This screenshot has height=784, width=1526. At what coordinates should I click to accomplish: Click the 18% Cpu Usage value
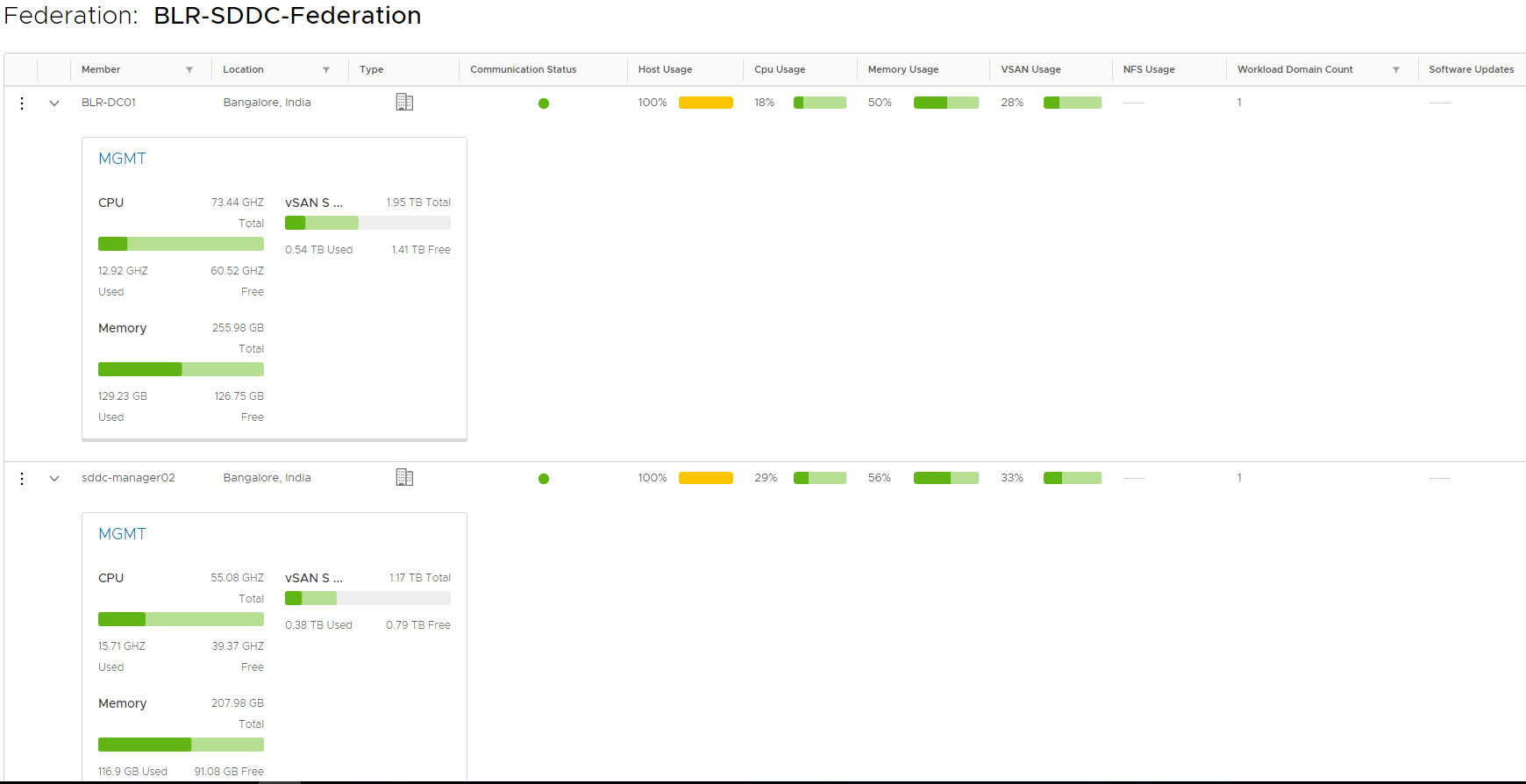(x=764, y=103)
